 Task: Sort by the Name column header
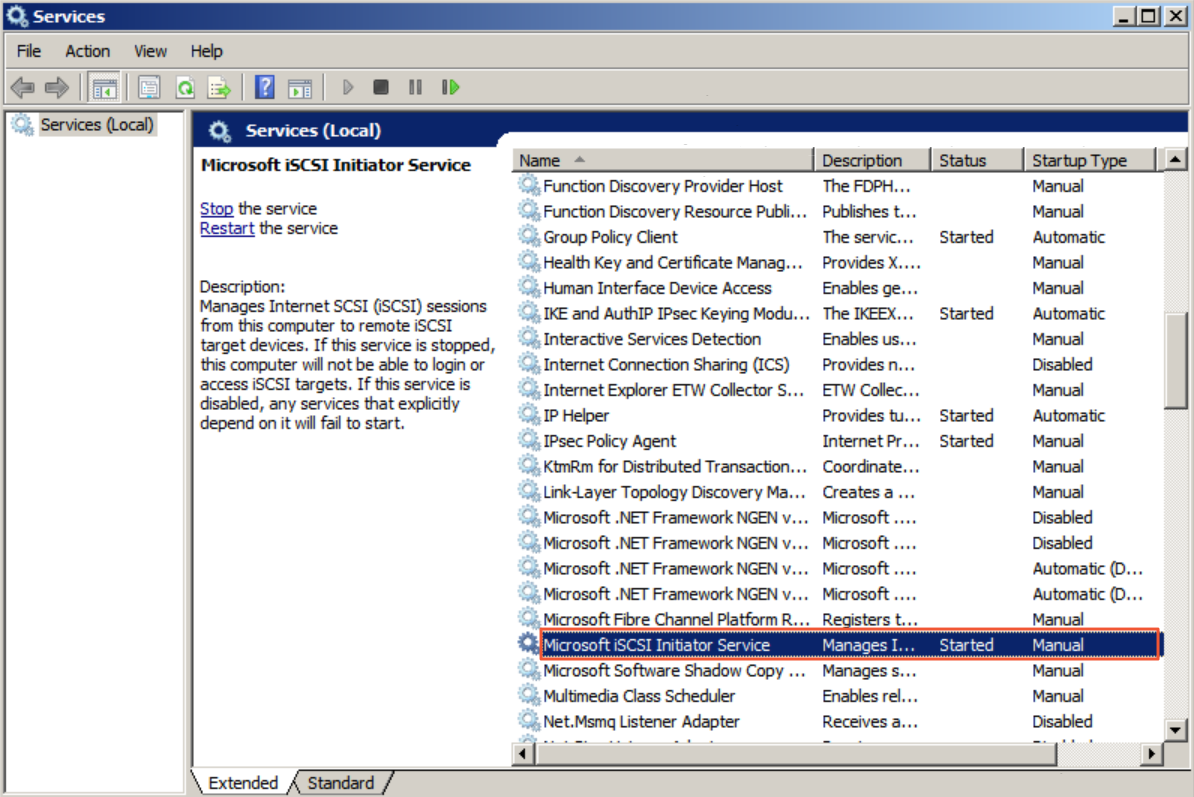[663, 161]
